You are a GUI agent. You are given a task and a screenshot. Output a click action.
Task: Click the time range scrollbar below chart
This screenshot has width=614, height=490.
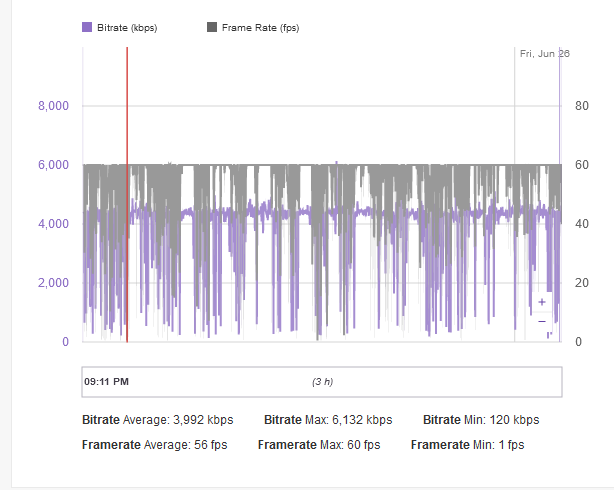[321, 382]
